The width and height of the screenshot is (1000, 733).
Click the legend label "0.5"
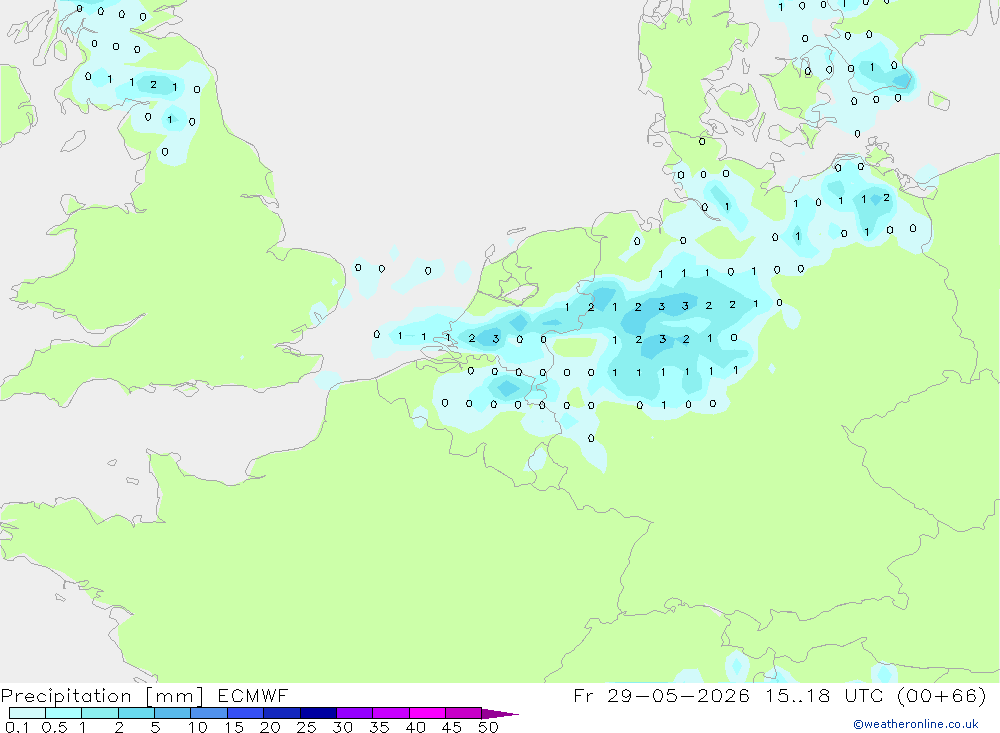tap(54, 727)
